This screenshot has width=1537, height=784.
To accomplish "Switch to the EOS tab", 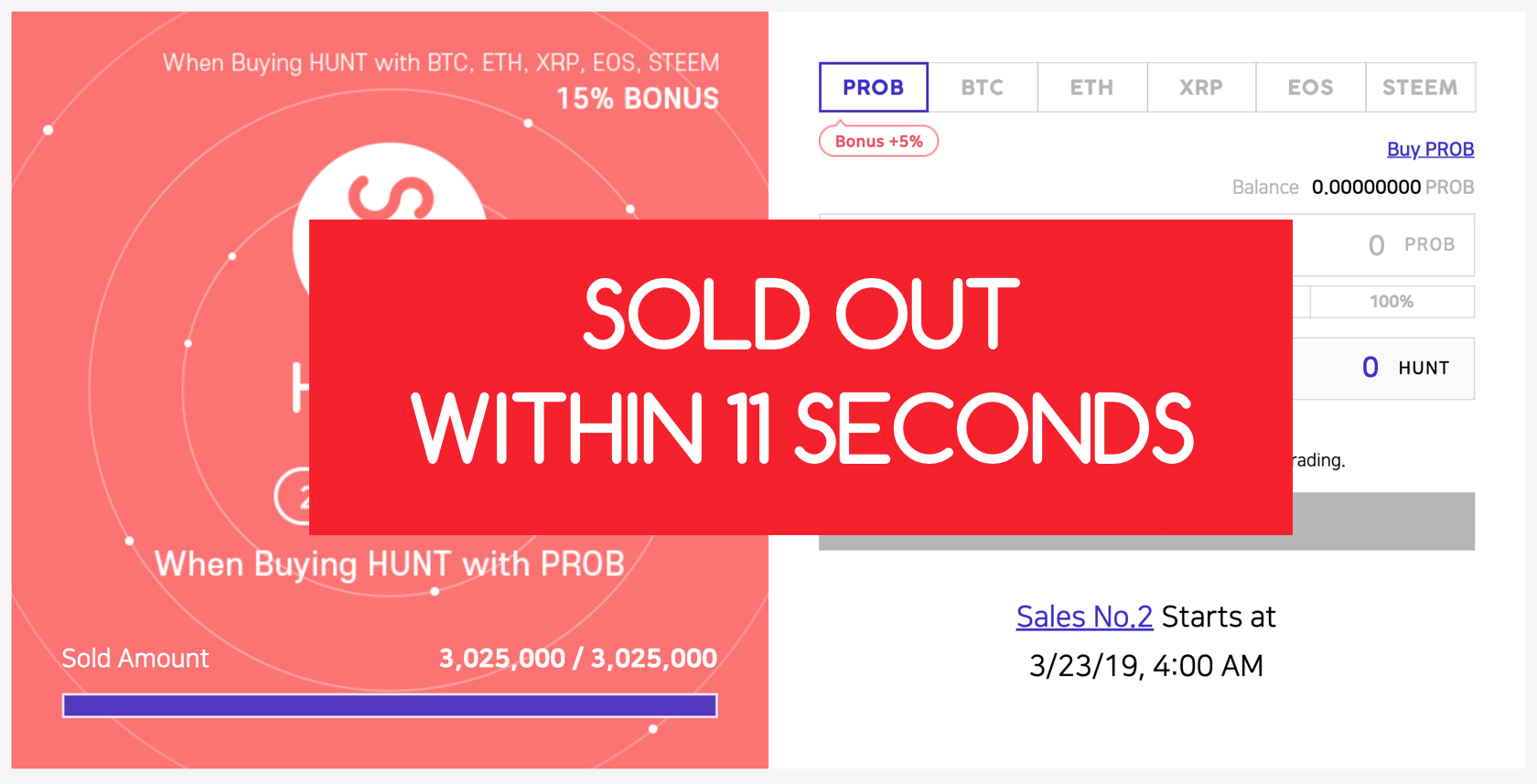I will (x=1310, y=88).
